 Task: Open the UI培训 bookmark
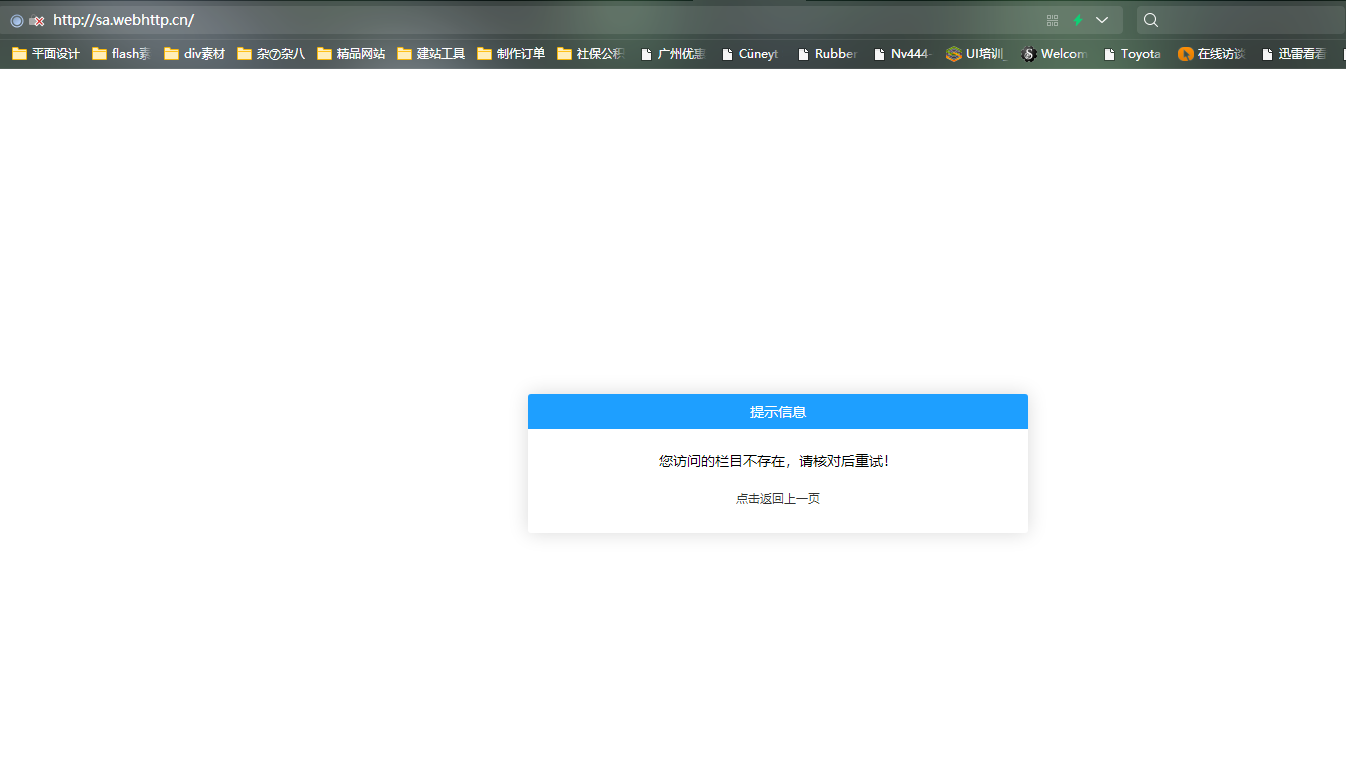pyautogui.click(x=976, y=54)
